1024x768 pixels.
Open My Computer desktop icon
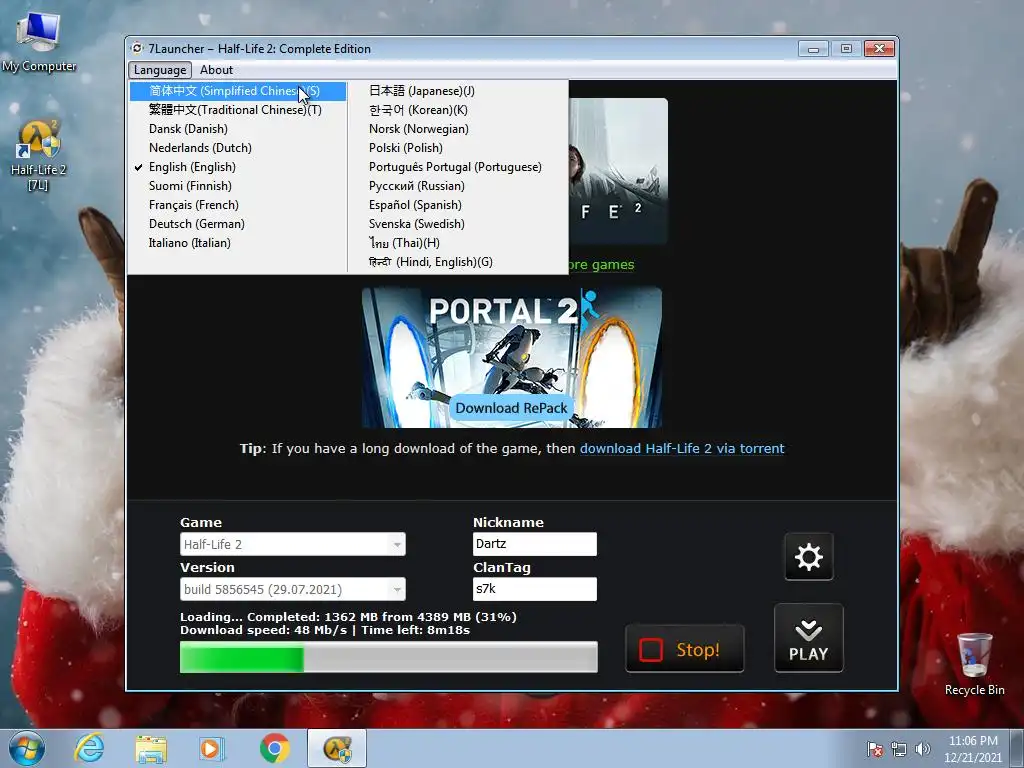[x=39, y=41]
